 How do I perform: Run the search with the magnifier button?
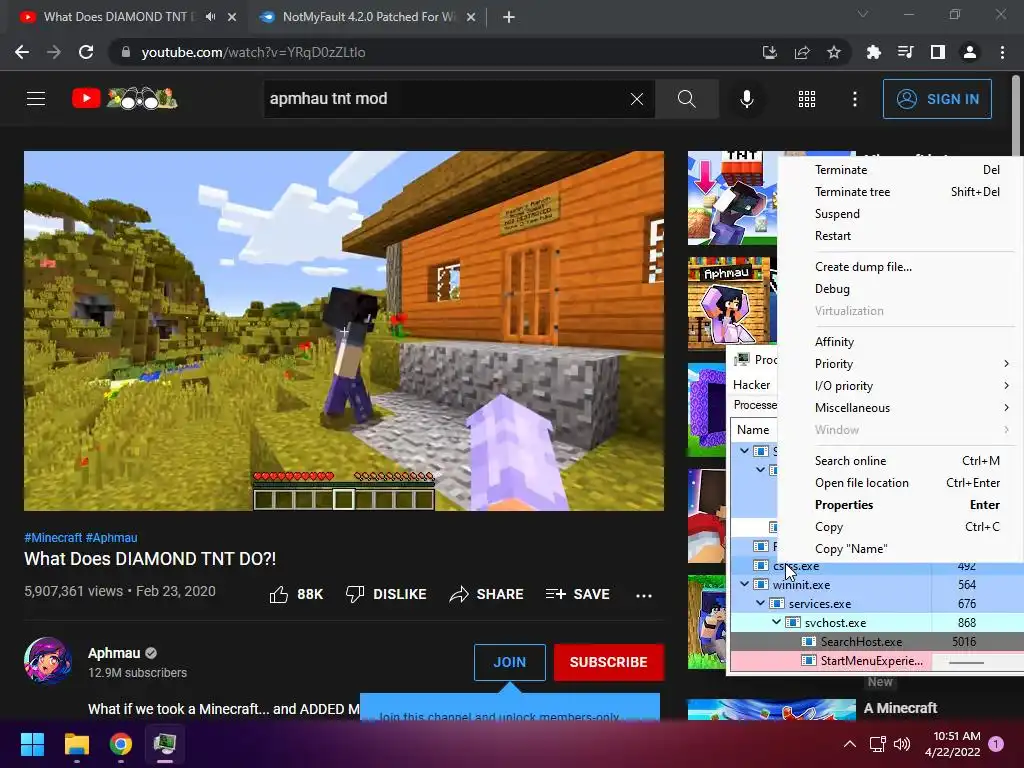click(x=686, y=99)
